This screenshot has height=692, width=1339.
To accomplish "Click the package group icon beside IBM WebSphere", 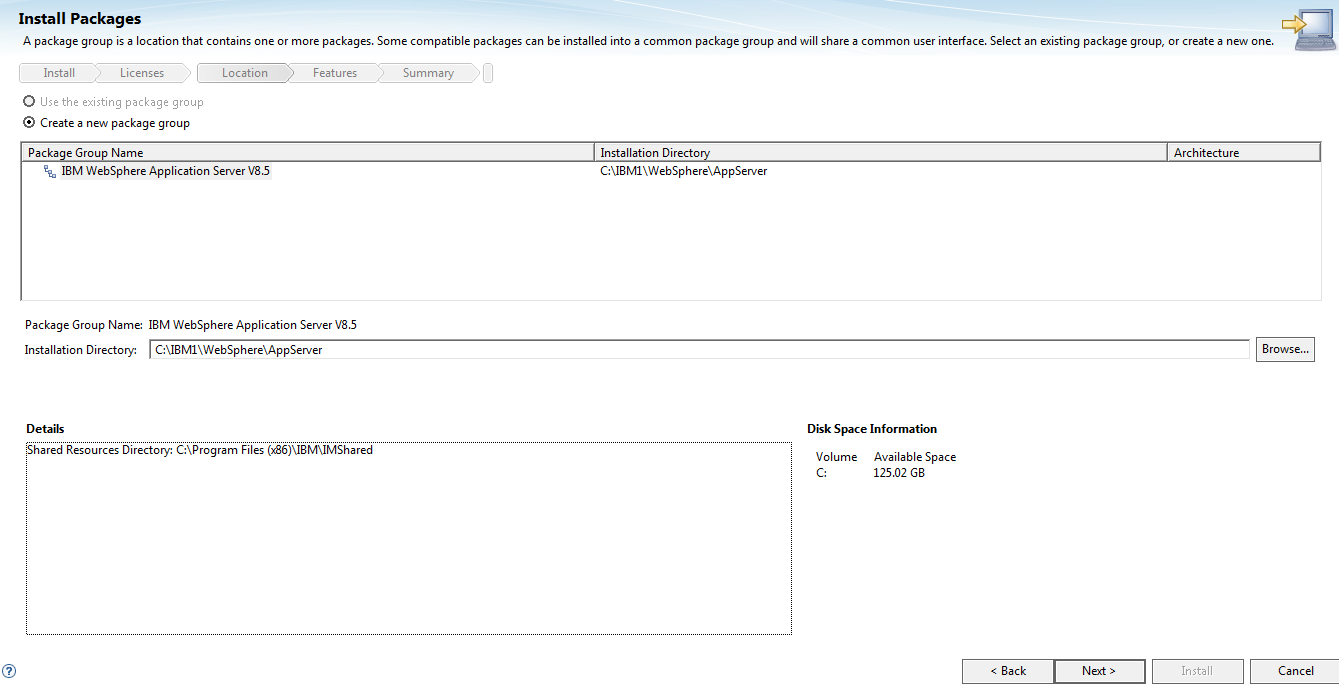I will point(50,172).
